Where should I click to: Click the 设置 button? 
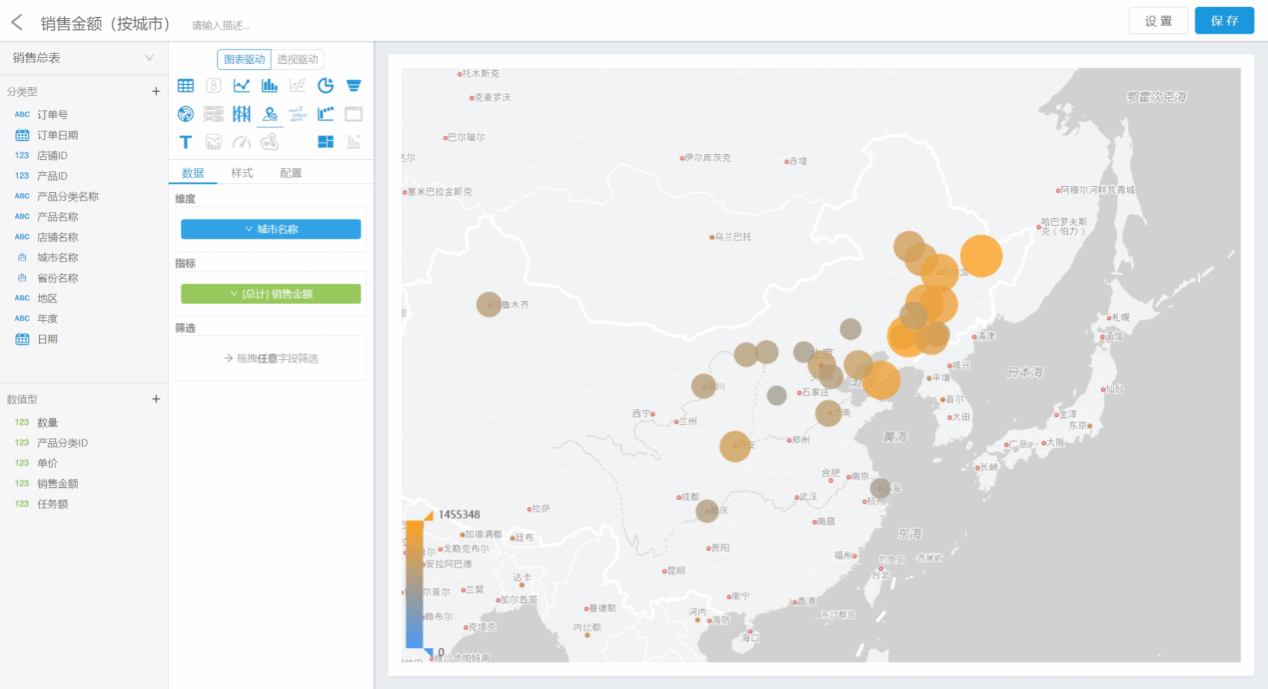point(1158,21)
